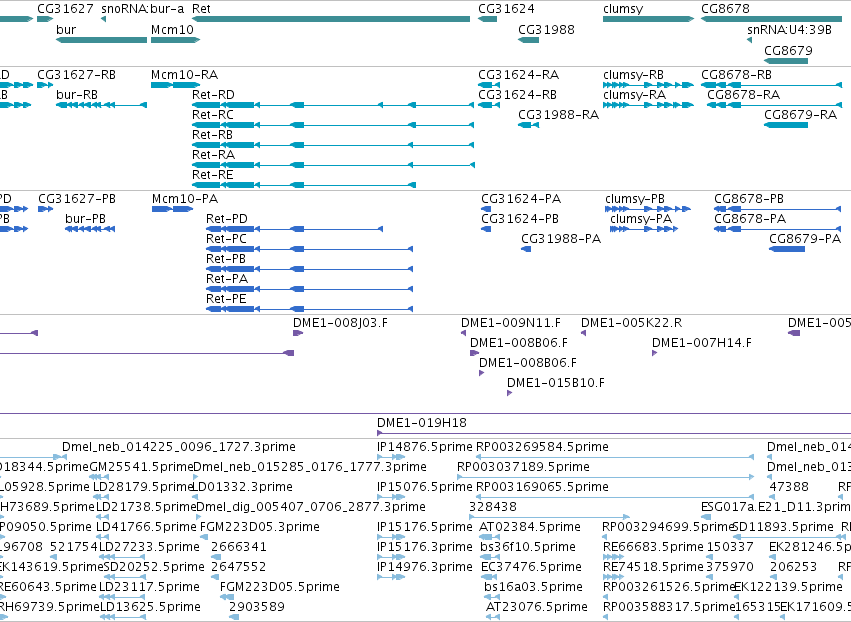Click the CG31624-RA transcript label
Screen dimensions: 851x622
point(519,74)
